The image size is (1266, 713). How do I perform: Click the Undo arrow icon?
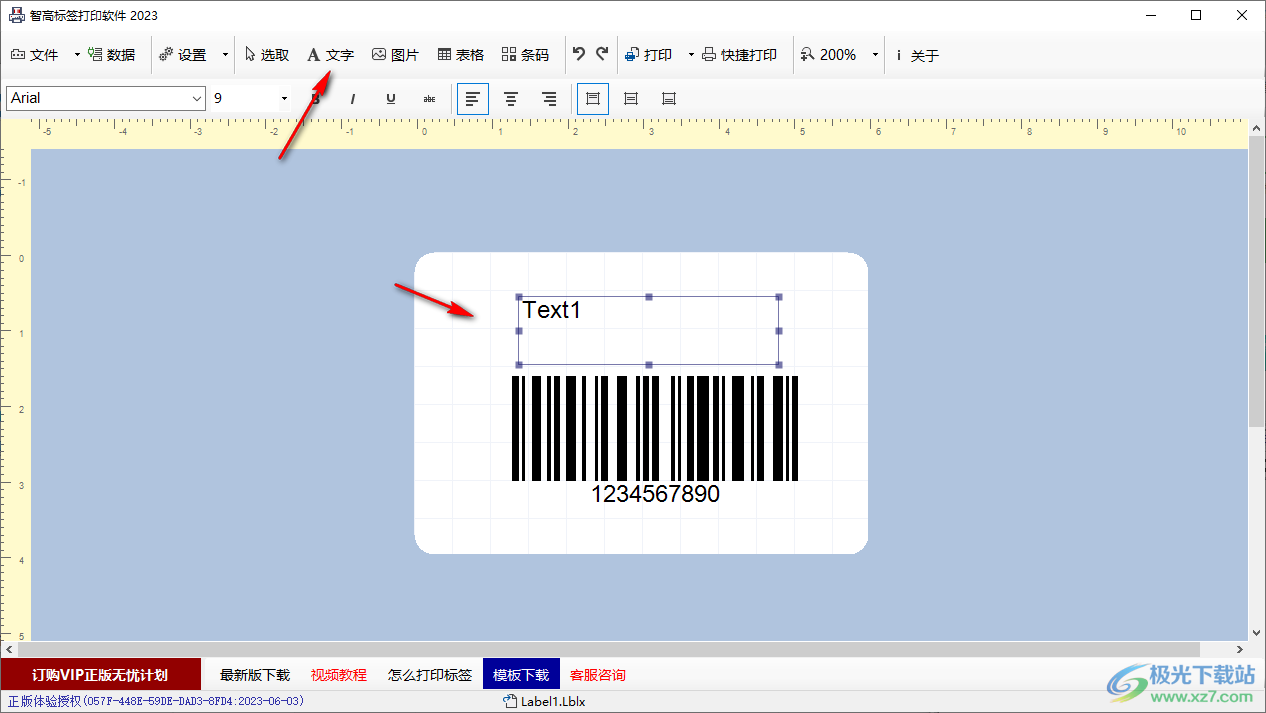point(579,54)
